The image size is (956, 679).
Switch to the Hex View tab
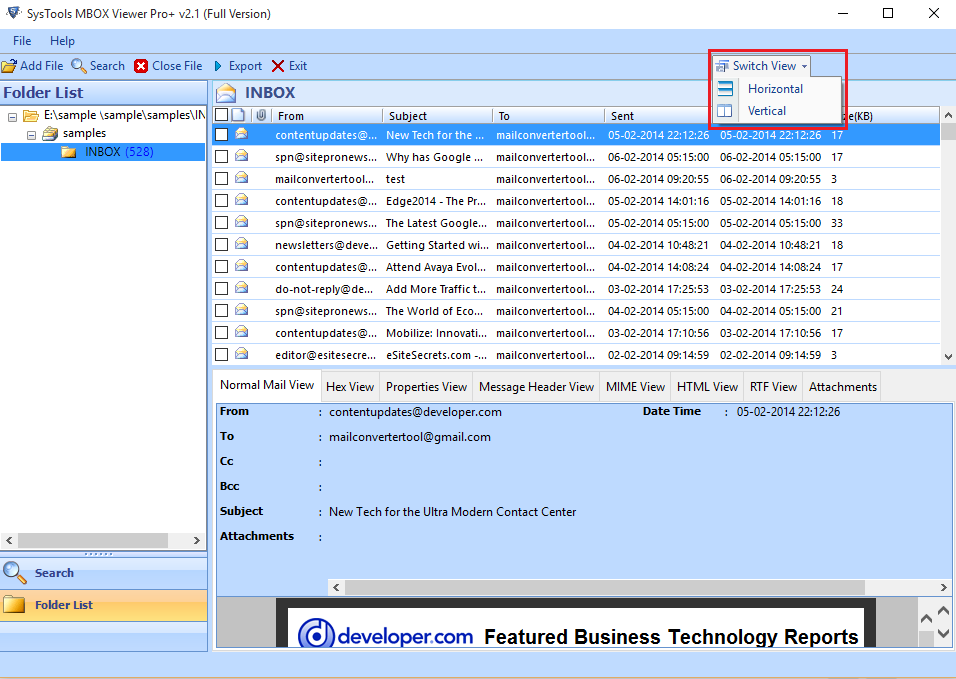[x=350, y=386]
